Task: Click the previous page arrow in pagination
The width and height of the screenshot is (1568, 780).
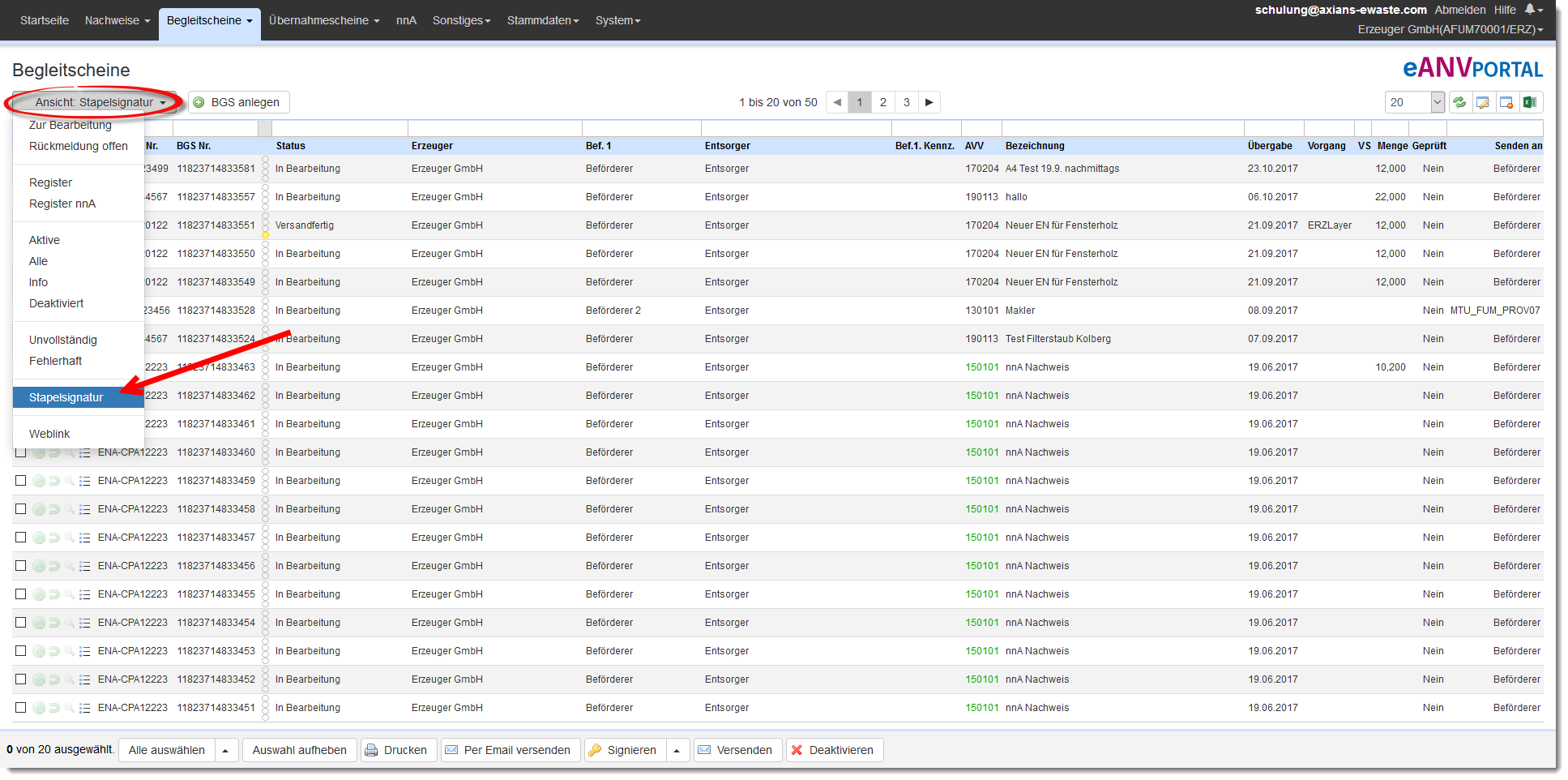Action: point(837,102)
